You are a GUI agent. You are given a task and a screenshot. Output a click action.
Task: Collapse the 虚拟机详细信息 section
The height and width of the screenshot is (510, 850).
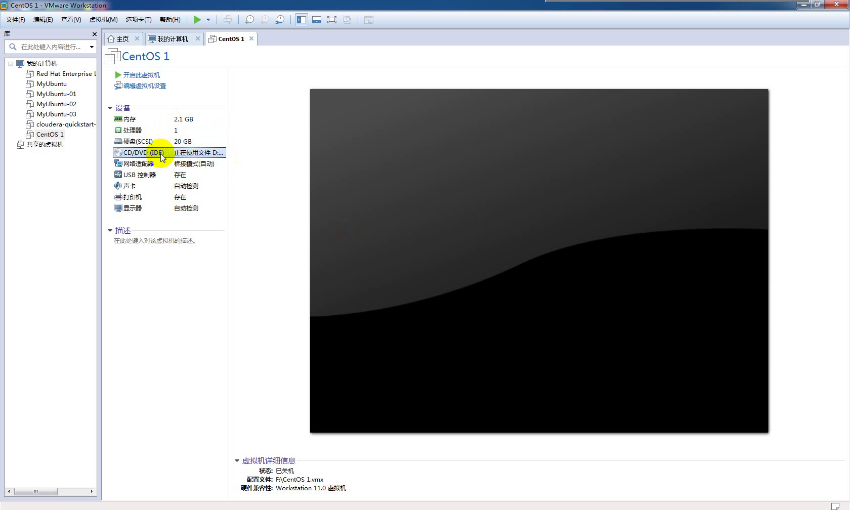tap(237, 461)
